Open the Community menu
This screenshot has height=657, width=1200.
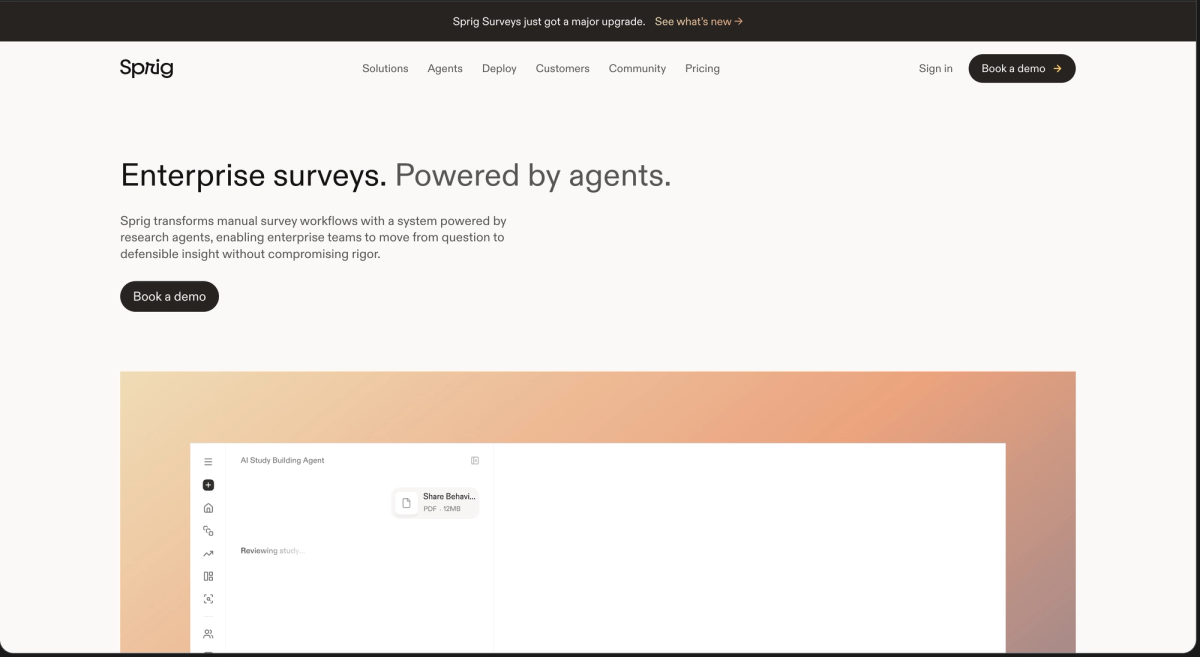[x=637, y=69]
